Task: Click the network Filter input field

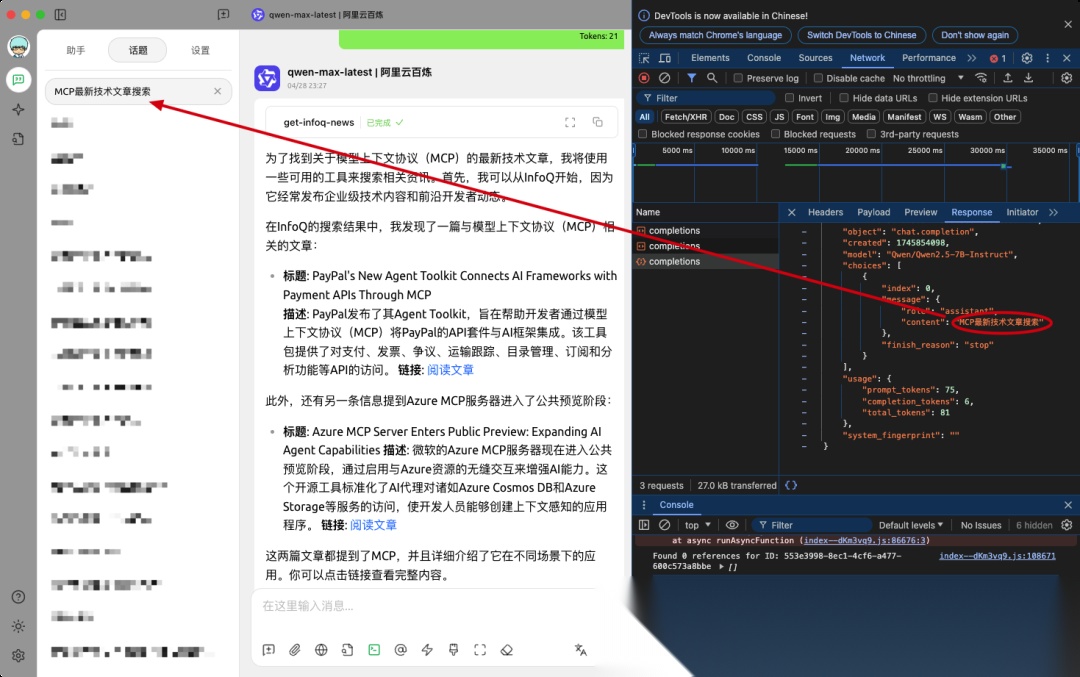Action: 705,98
